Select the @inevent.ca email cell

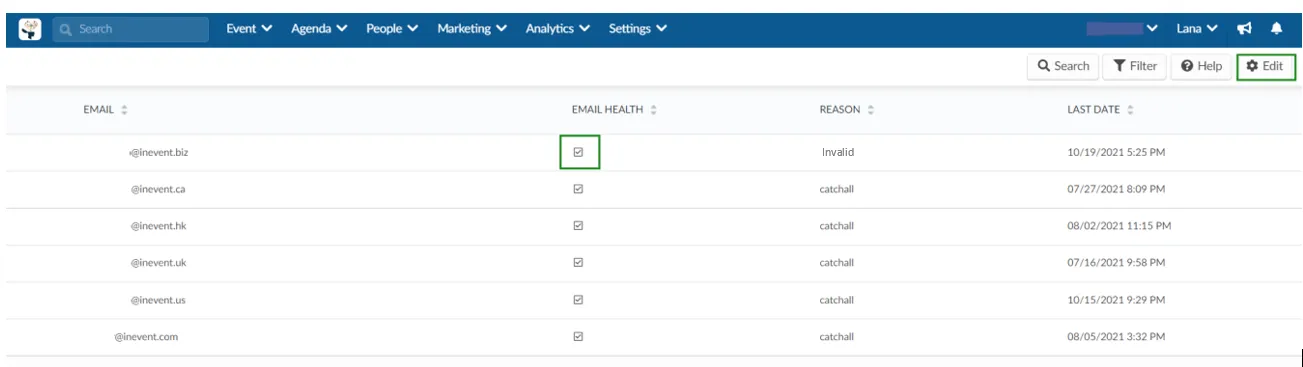click(158, 189)
